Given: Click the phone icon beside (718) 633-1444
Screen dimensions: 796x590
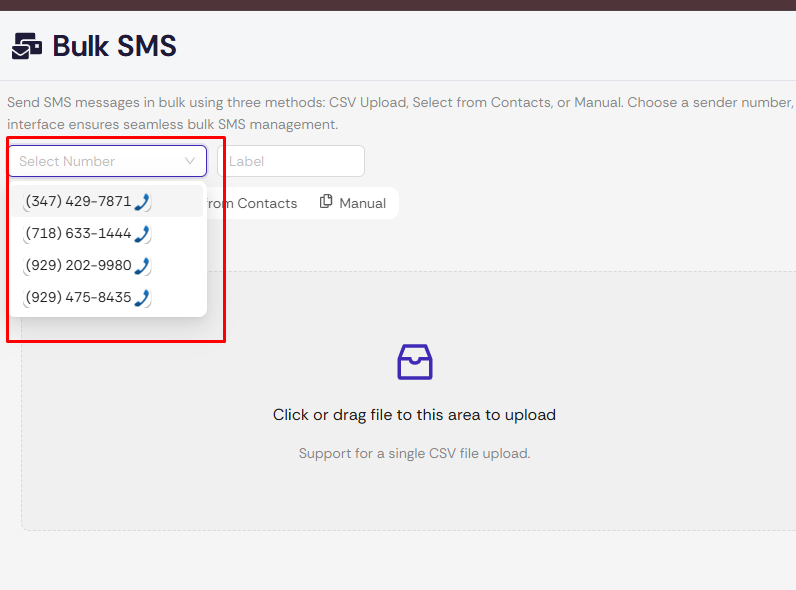Looking at the screenshot, I should click(142, 234).
